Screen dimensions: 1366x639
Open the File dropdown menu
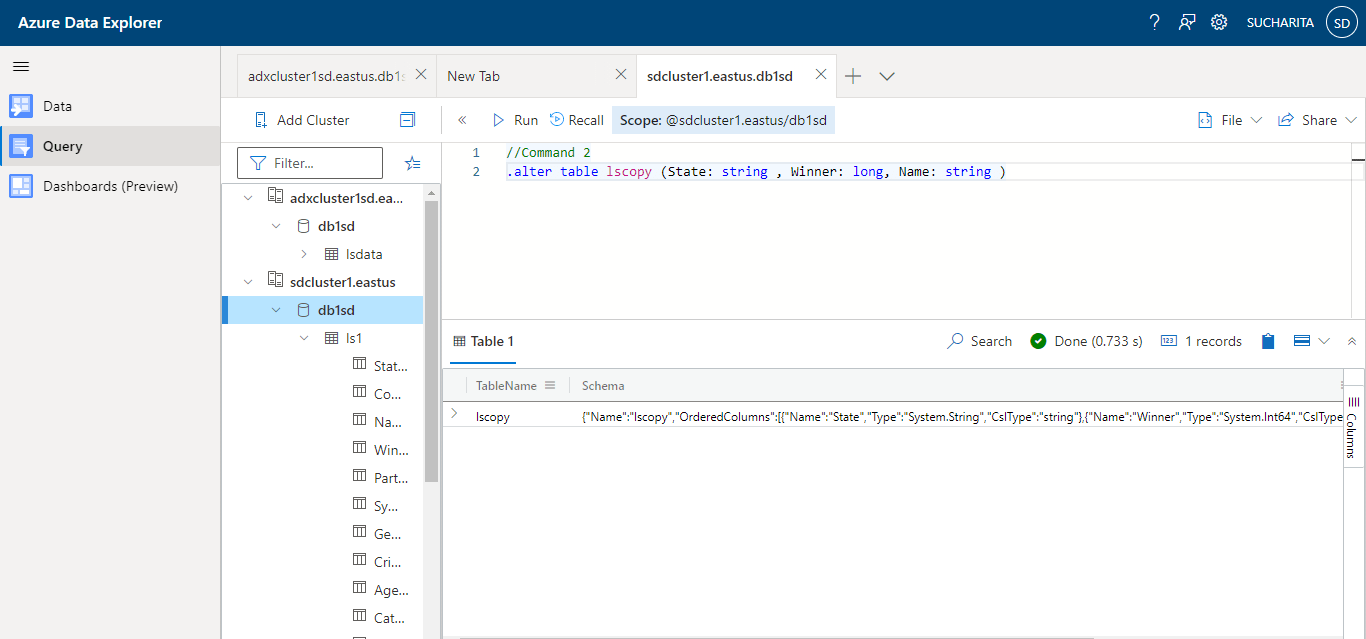1231,120
